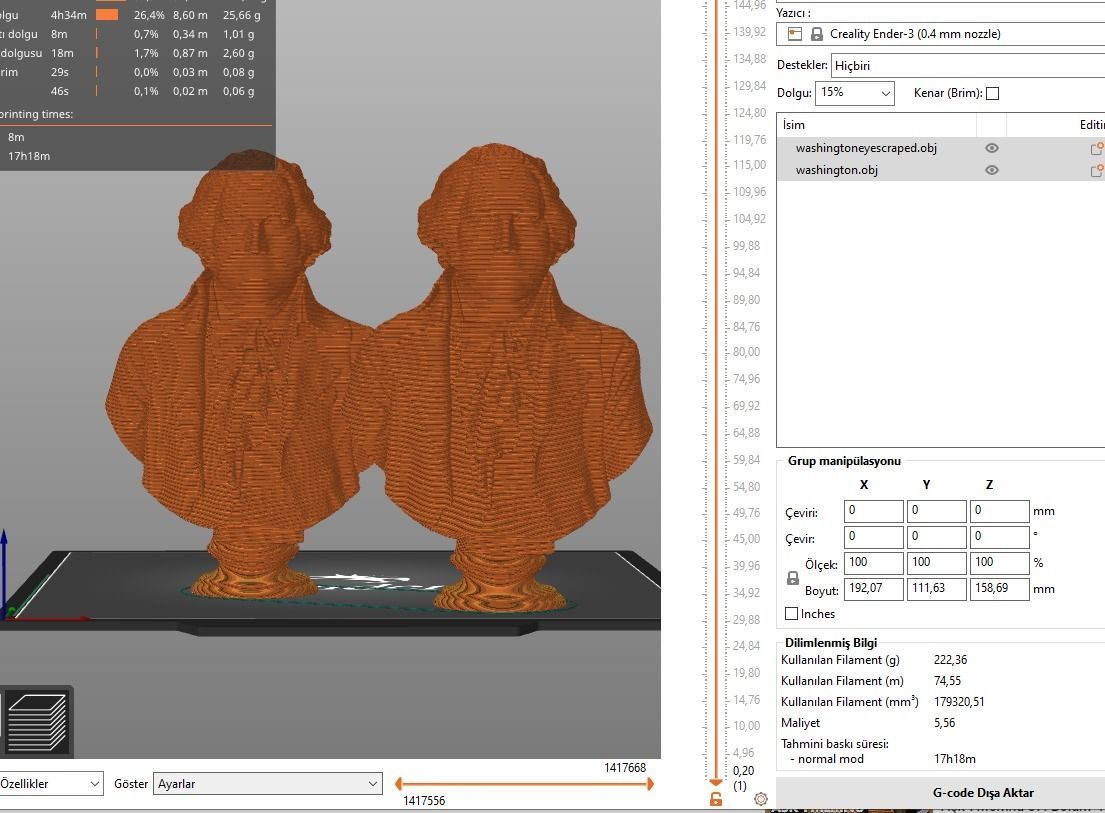
Task: Click the Boyut Z field showing 158,69
Action: (999, 588)
